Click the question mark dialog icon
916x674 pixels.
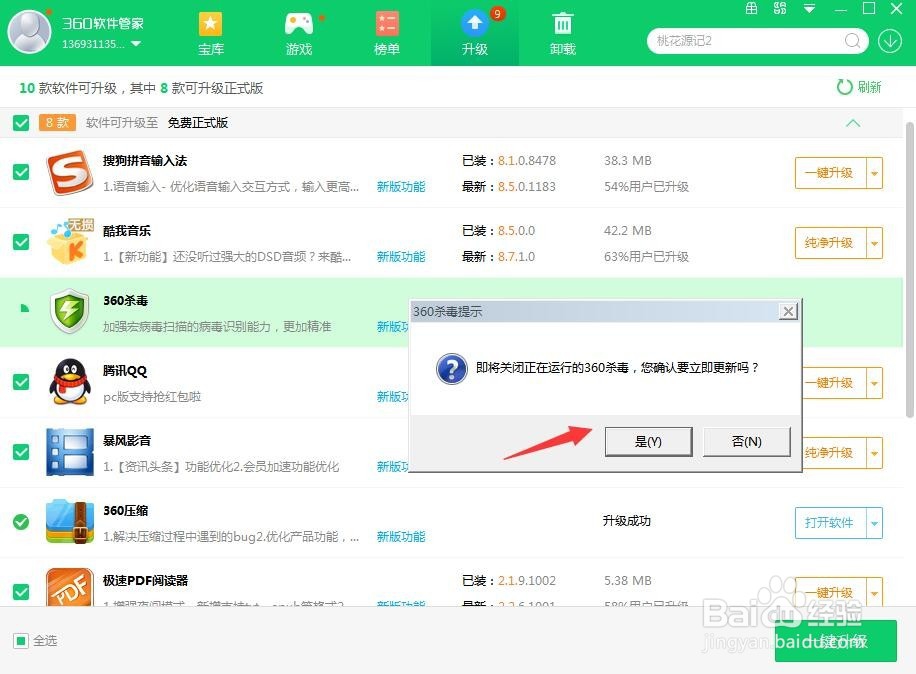click(x=452, y=369)
